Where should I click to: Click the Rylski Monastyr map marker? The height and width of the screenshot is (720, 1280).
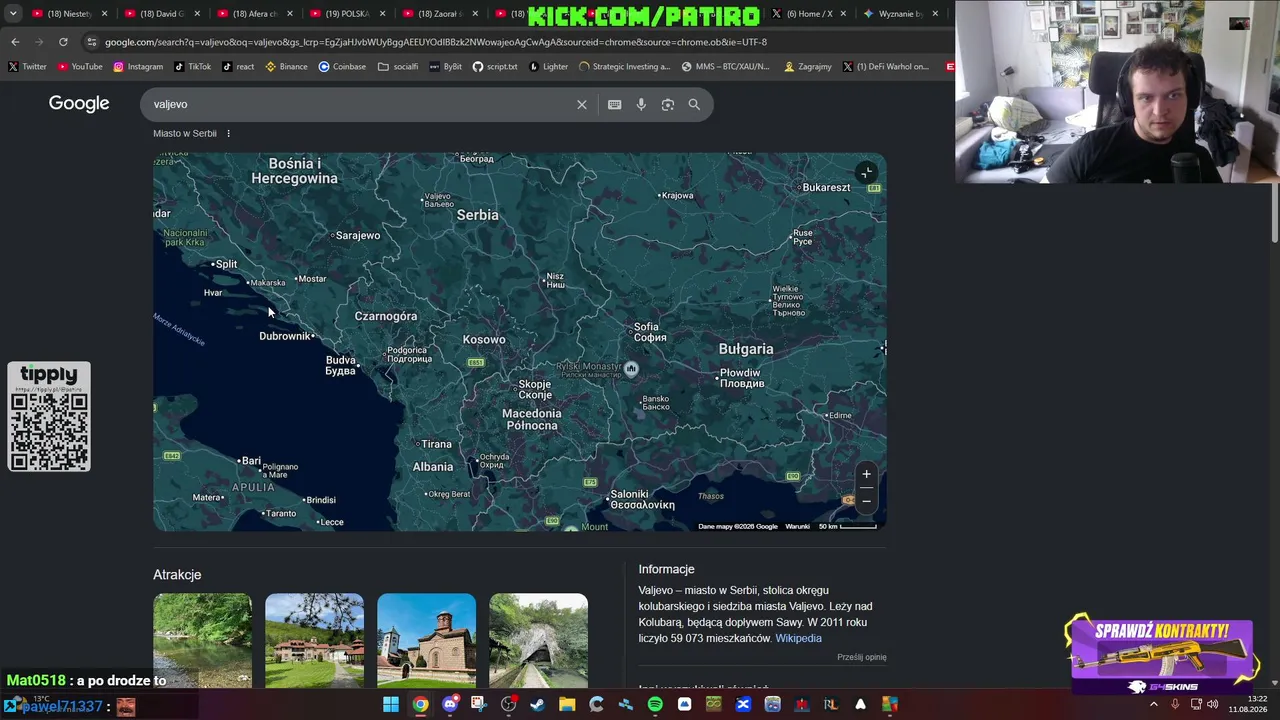(631, 369)
